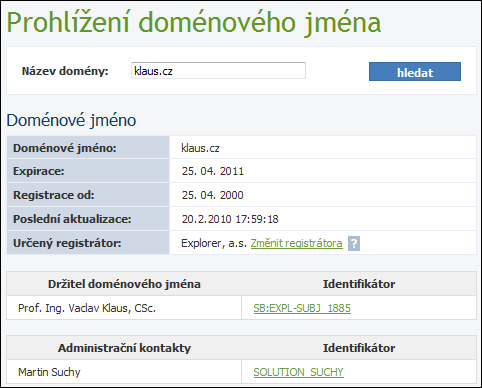The image size is (482, 388).
Task: Click the Název domény field label
Action: 65,71
